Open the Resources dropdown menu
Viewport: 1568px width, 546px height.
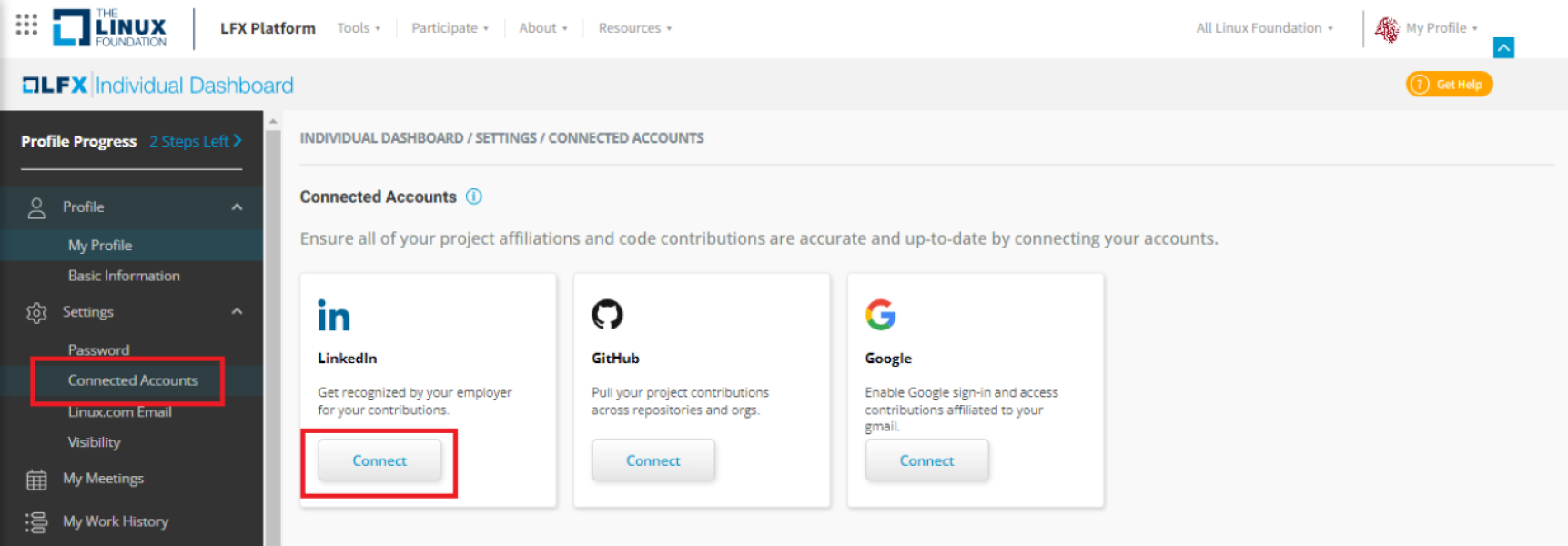pyautogui.click(x=635, y=28)
